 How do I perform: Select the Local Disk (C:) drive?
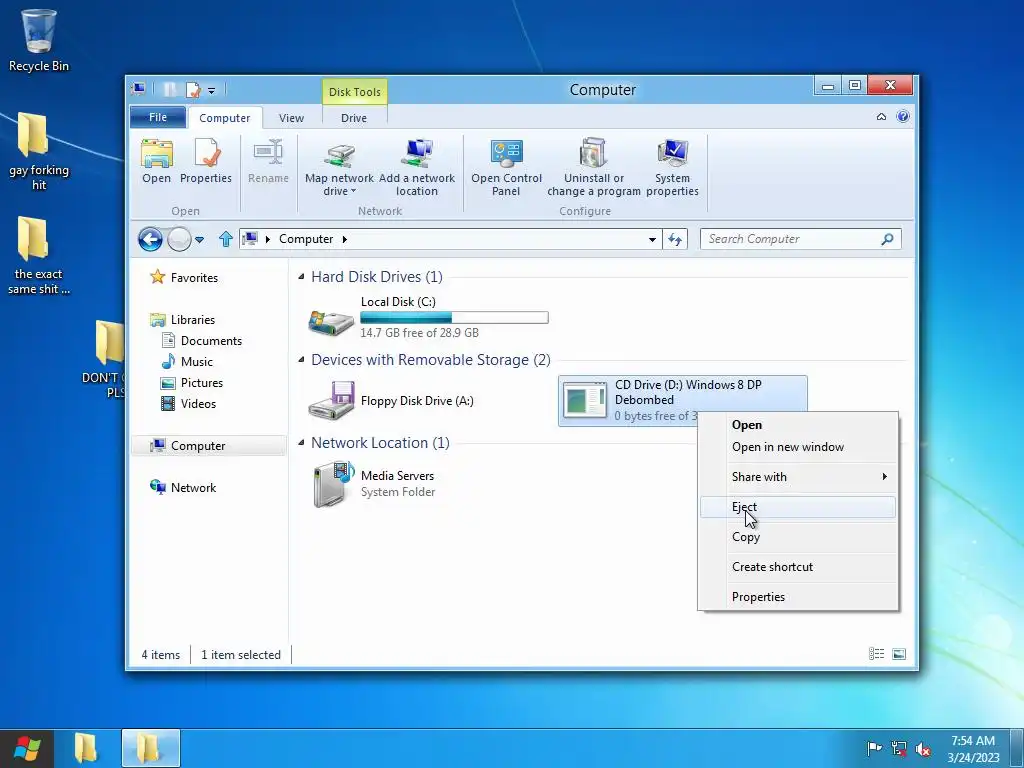tap(428, 317)
